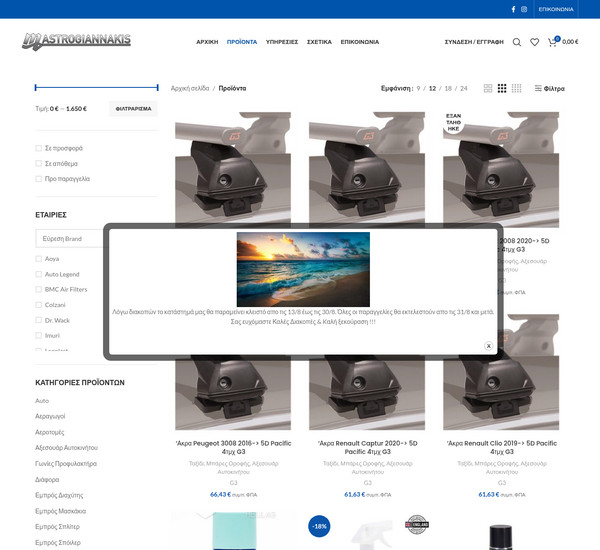The width and height of the screenshot is (600, 550).
Task: Go to Αρχική σελίδα breadcrumb
Action: [190, 88]
